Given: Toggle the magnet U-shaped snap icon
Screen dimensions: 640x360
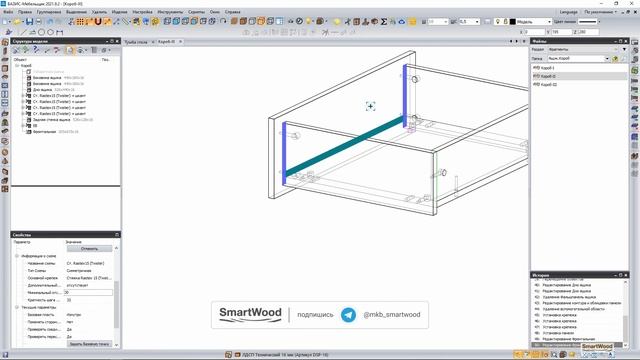Looking at the screenshot, I should pos(98,22).
